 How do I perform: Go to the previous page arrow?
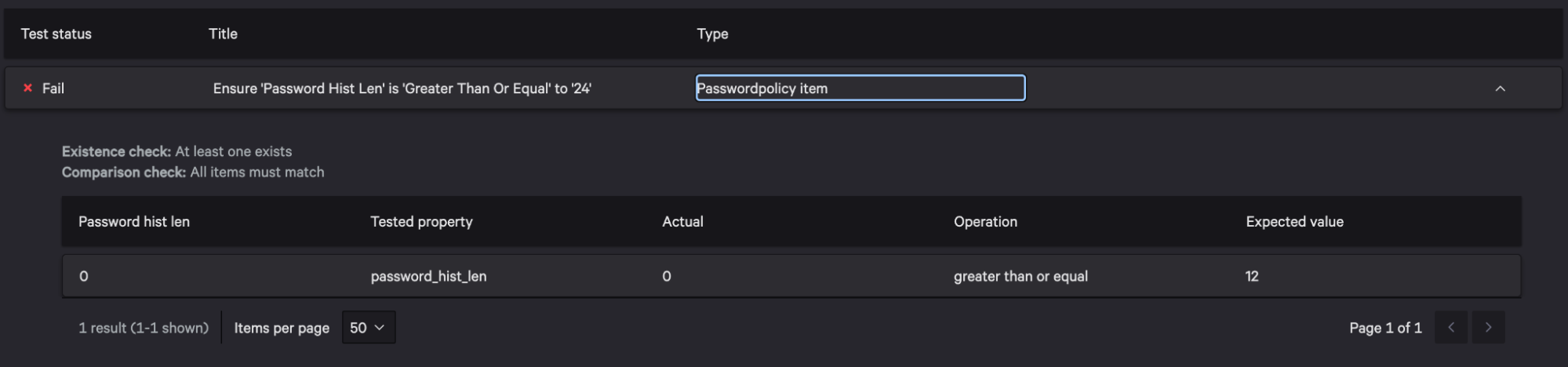pyautogui.click(x=1451, y=328)
